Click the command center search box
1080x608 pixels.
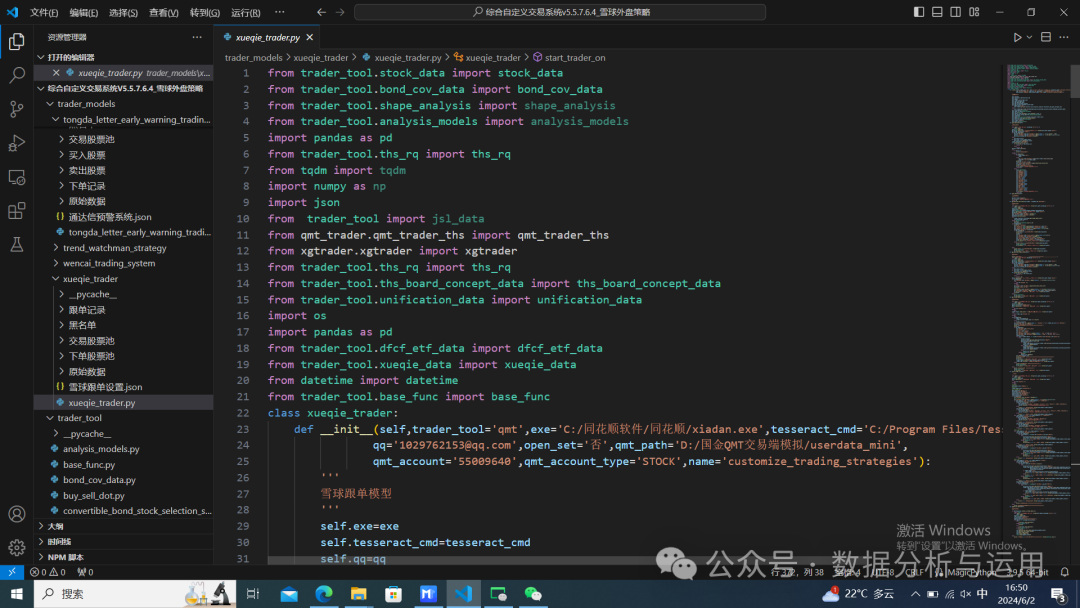pos(560,12)
